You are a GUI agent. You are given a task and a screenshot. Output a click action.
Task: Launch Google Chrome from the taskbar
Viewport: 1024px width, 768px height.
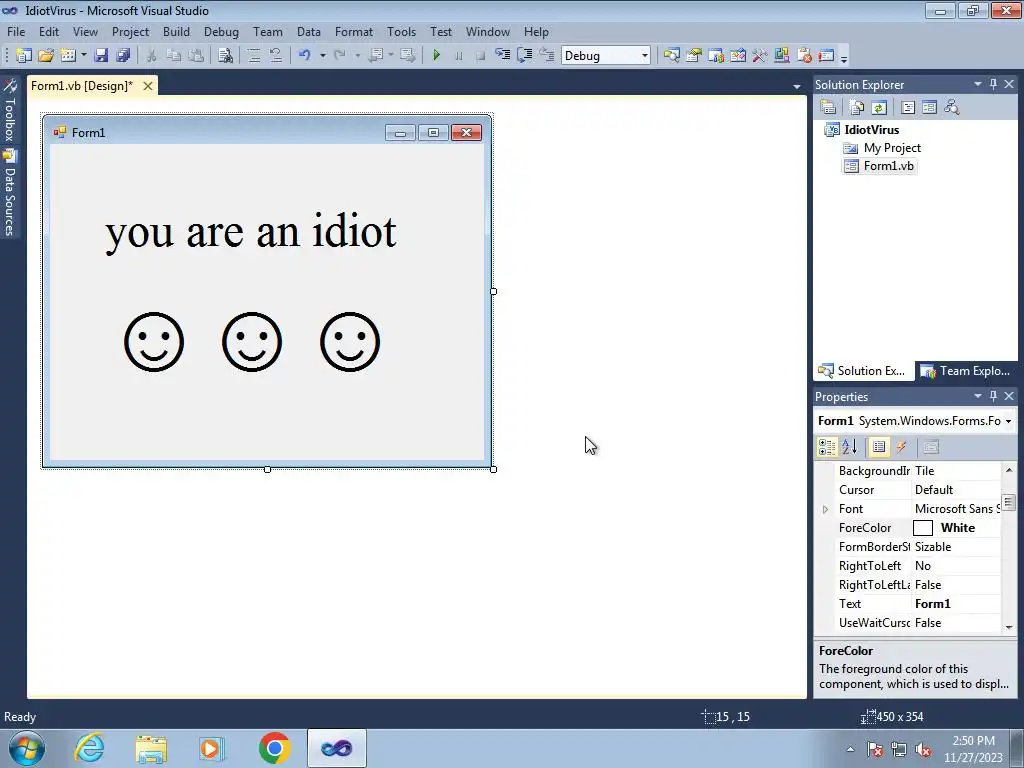pos(274,748)
